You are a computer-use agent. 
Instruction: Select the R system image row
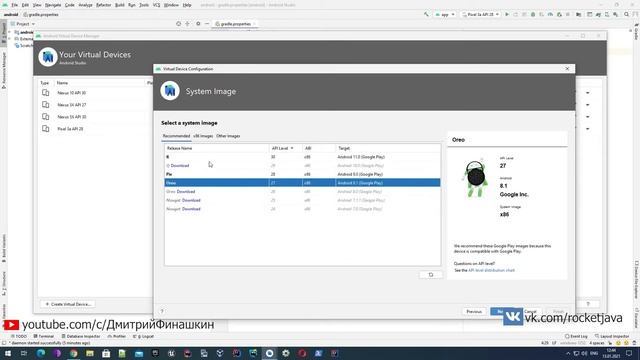tap(302, 157)
